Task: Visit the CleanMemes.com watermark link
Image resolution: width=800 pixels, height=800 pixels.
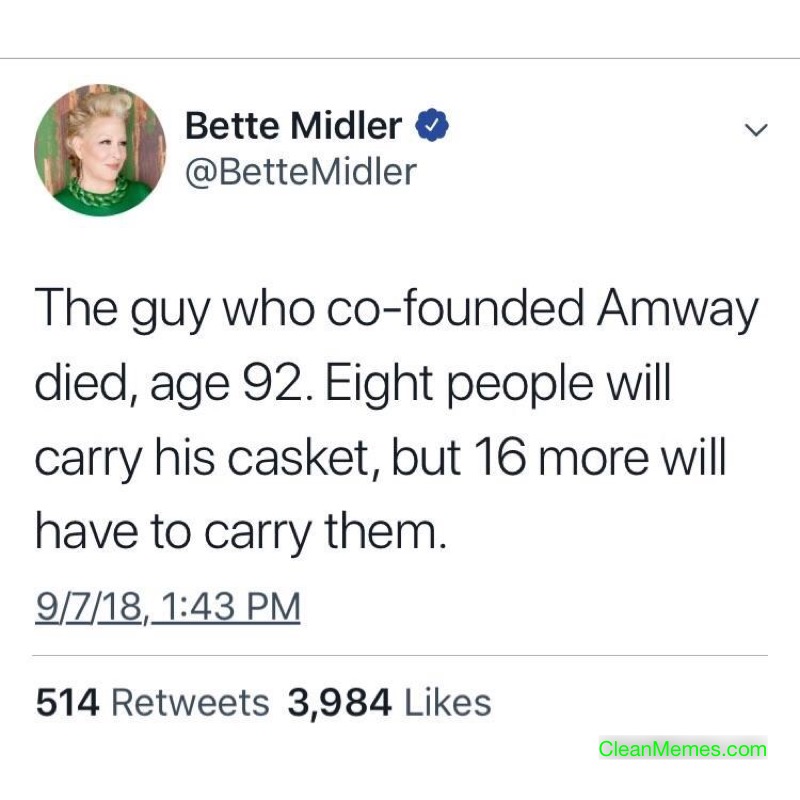Action: click(x=682, y=749)
